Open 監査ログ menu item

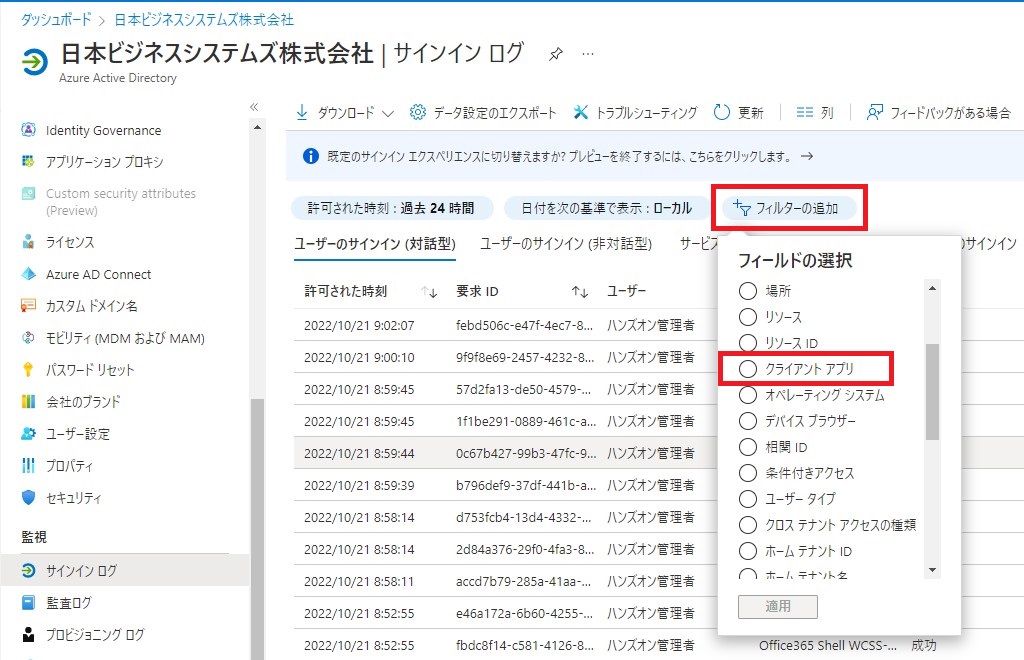coord(69,603)
